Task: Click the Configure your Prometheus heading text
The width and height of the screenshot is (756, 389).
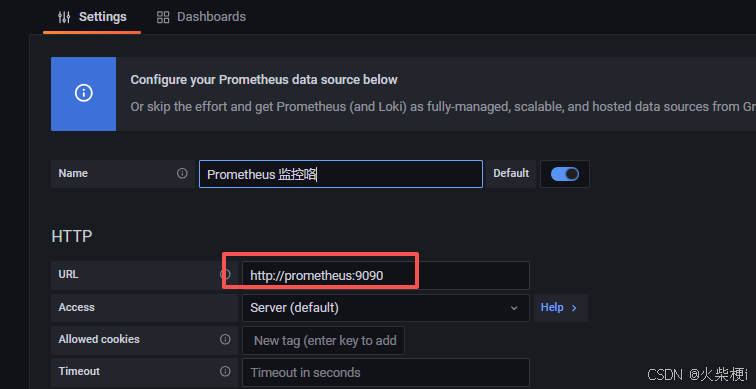Action: pyautogui.click(x=264, y=80)
